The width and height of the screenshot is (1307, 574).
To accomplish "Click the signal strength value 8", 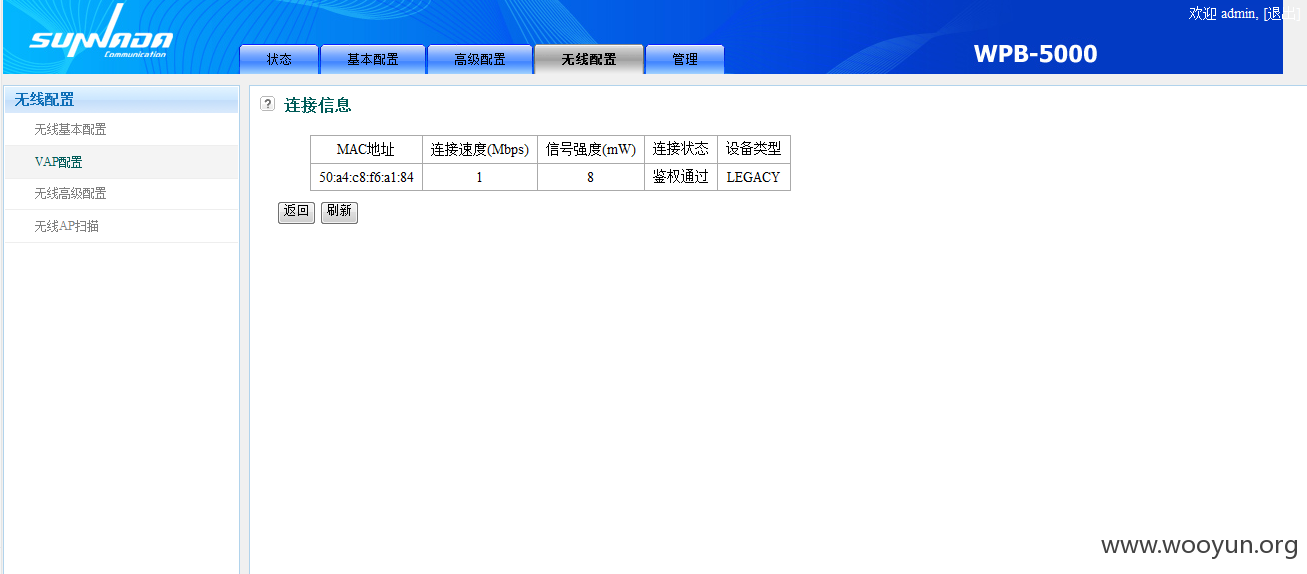I will 591,177.
